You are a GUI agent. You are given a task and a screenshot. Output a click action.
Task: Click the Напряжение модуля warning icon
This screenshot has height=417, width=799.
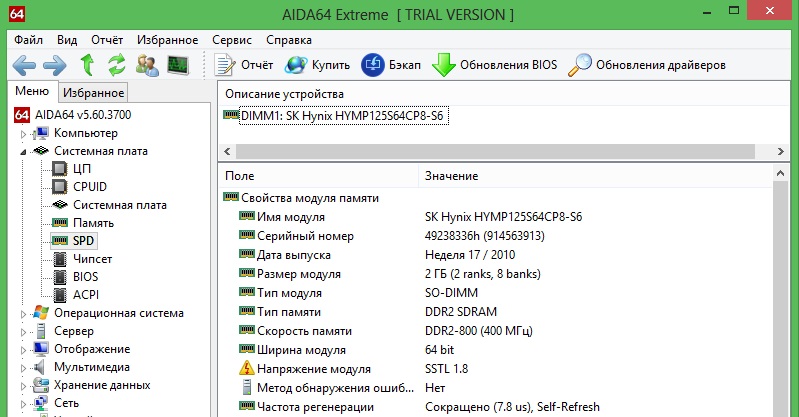click(247, 368)
